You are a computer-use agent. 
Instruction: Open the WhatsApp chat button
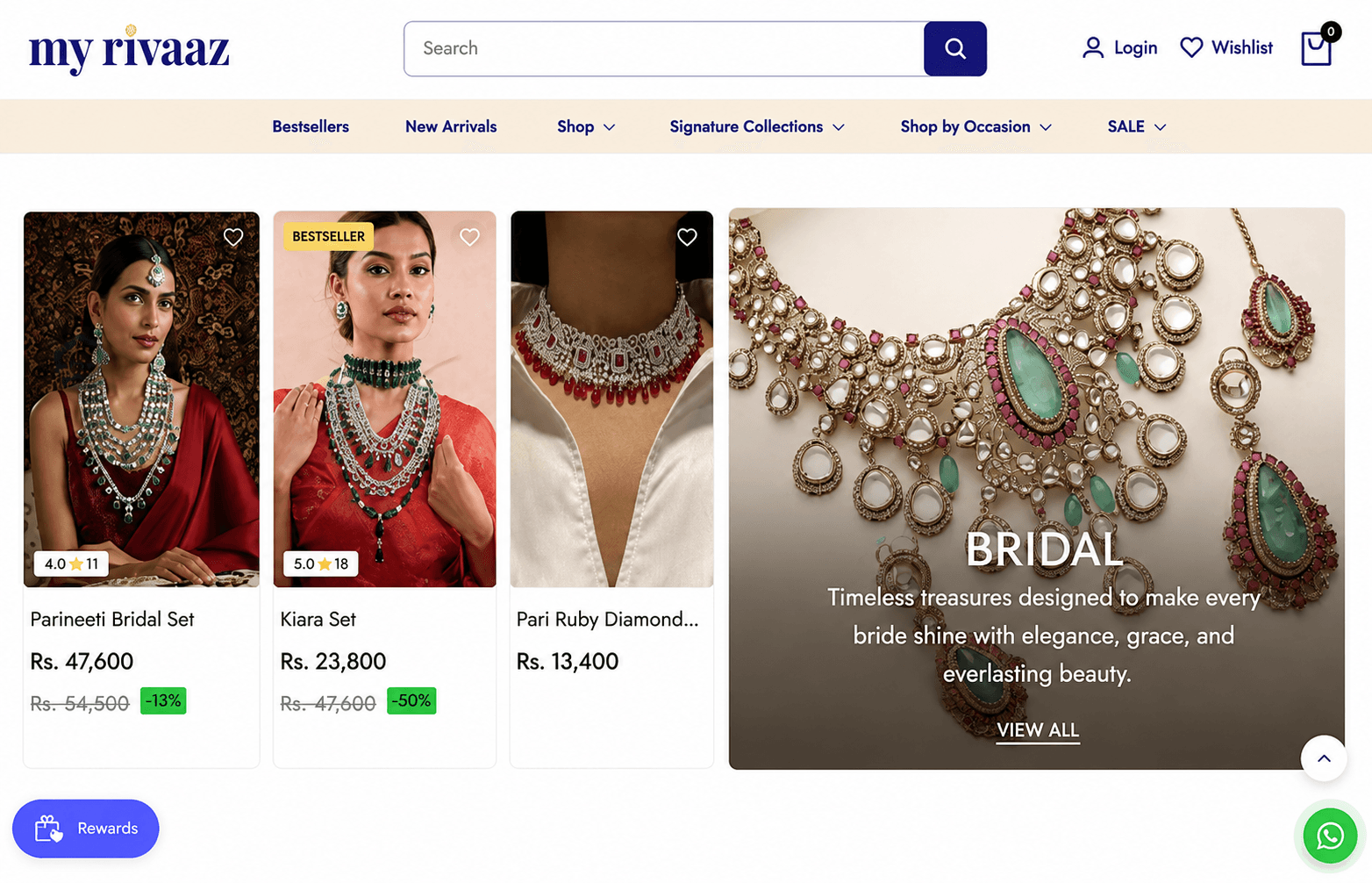point(1329,836)
